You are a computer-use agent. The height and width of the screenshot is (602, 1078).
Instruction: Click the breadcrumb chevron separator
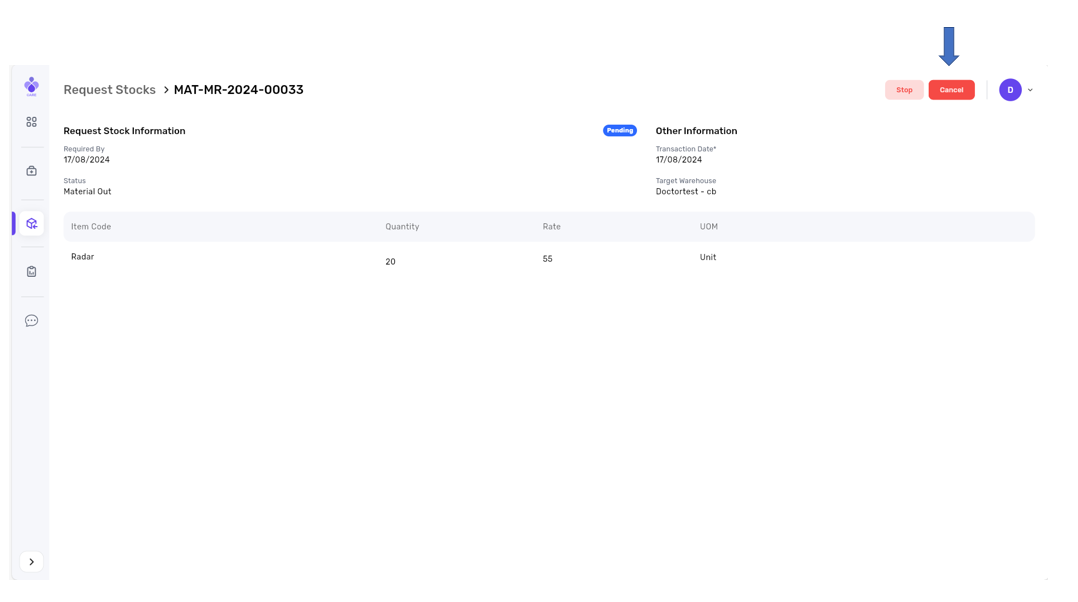[166, 90]
